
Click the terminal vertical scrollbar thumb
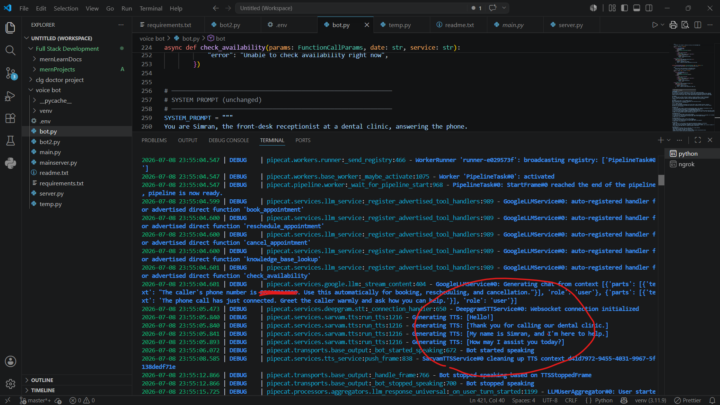661,180
